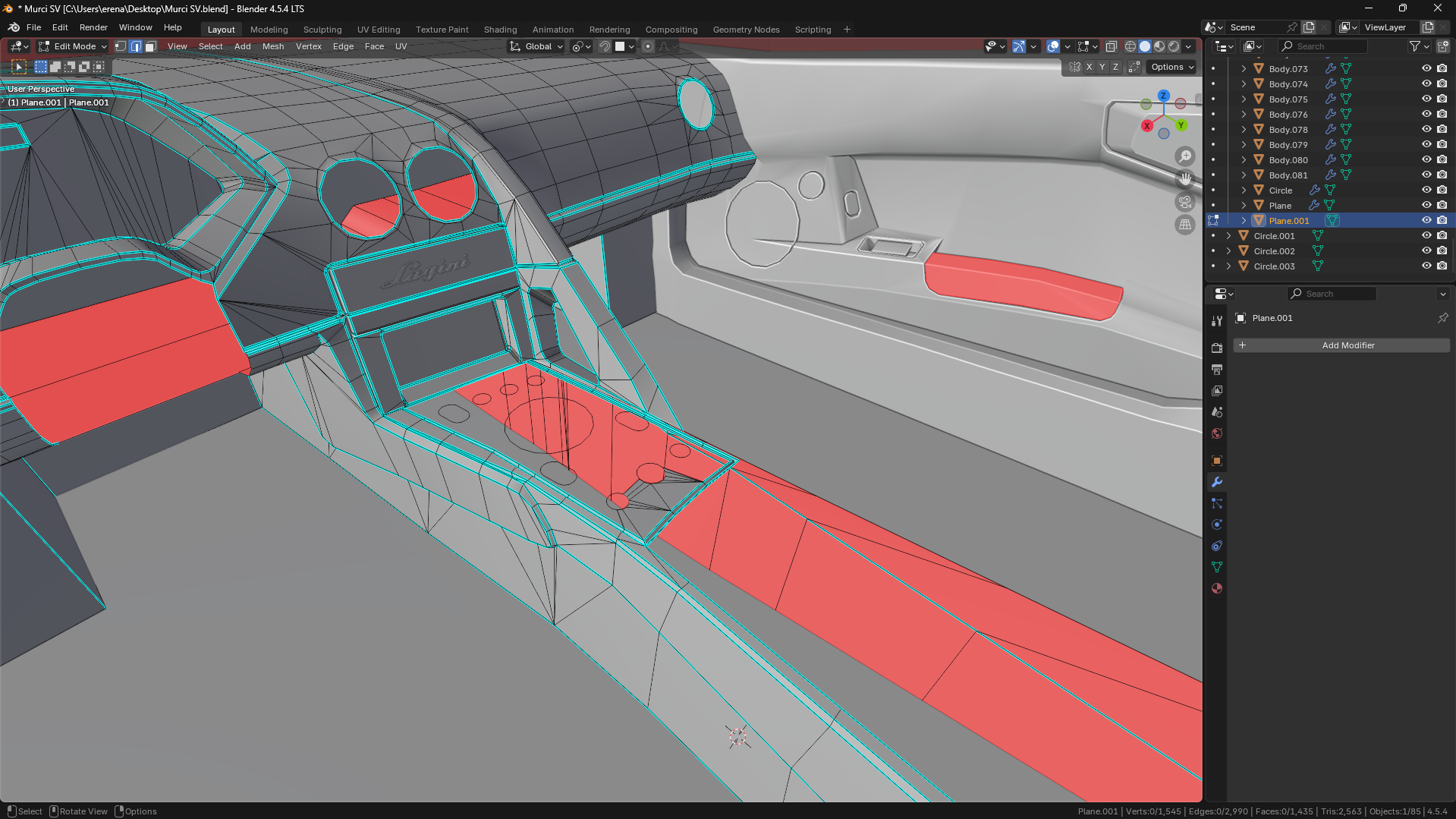Image resolution: width=1456 pixels, height=819 pixels.
Task: Open the View Layer properties tab
Action: point(1217,391)
